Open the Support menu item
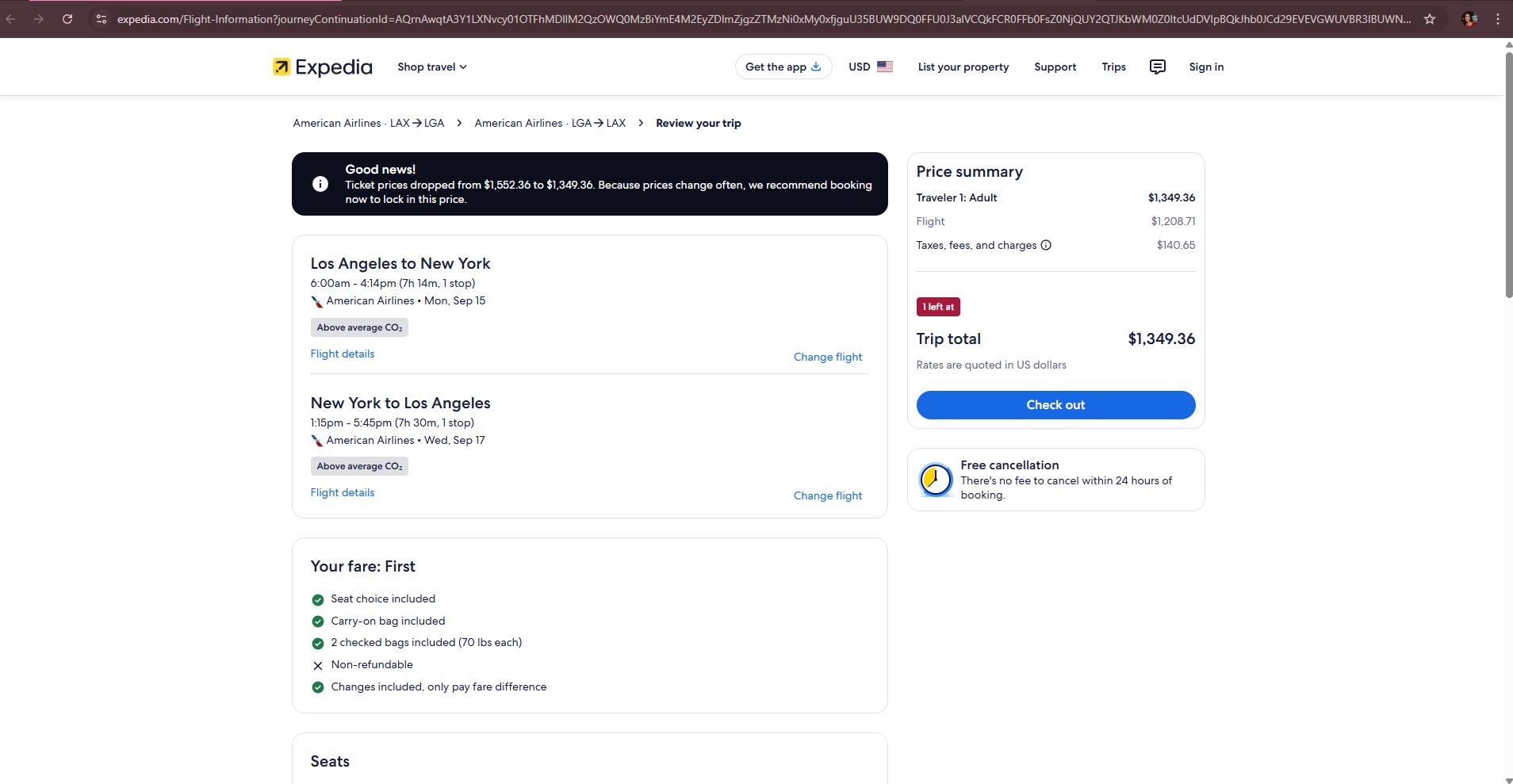Image resolution: width=1513 pixels, height=784 pixels. [1055, 67]
